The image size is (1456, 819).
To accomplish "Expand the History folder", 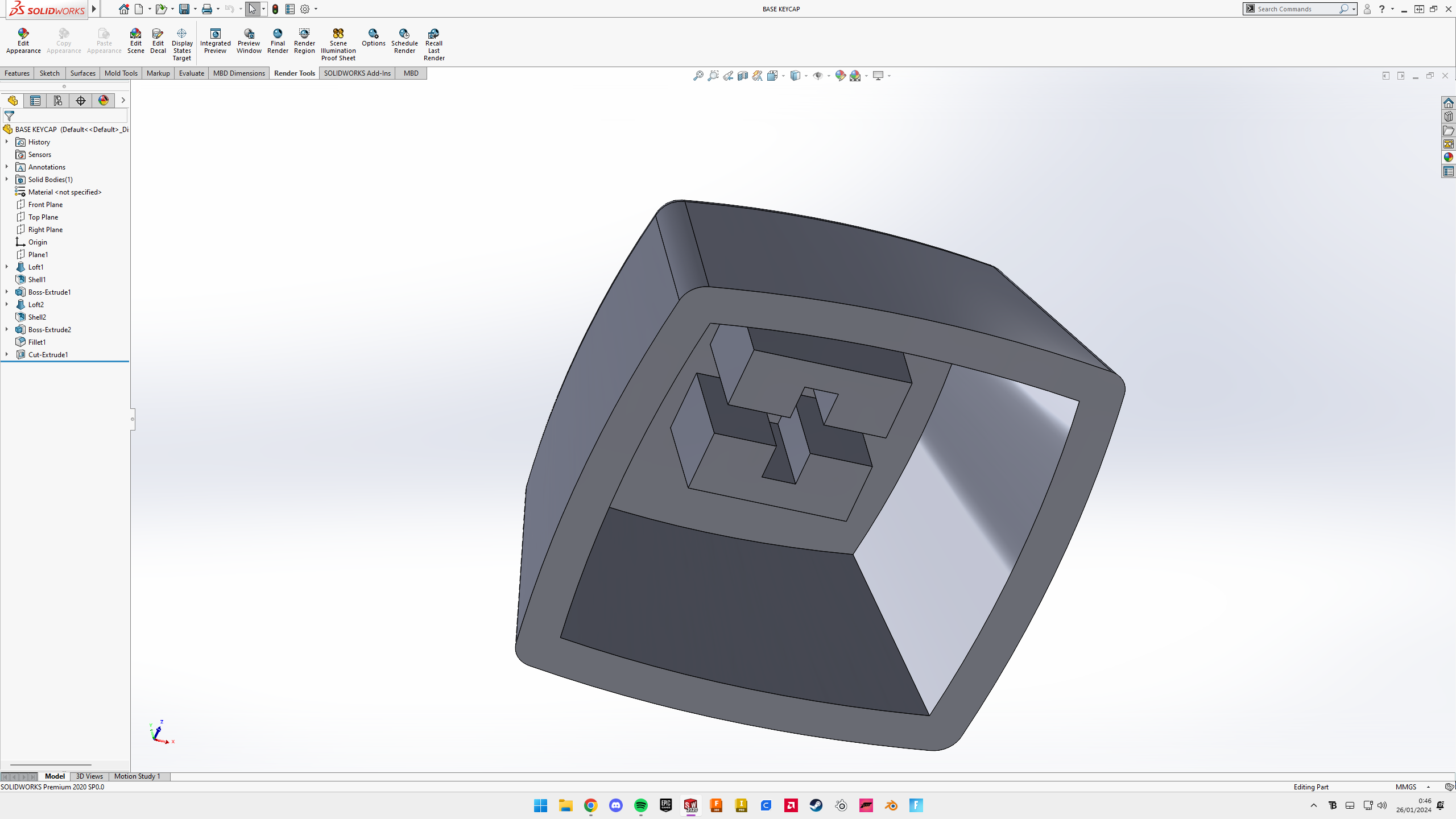I will pyautogui.click(x=7, y=142).
